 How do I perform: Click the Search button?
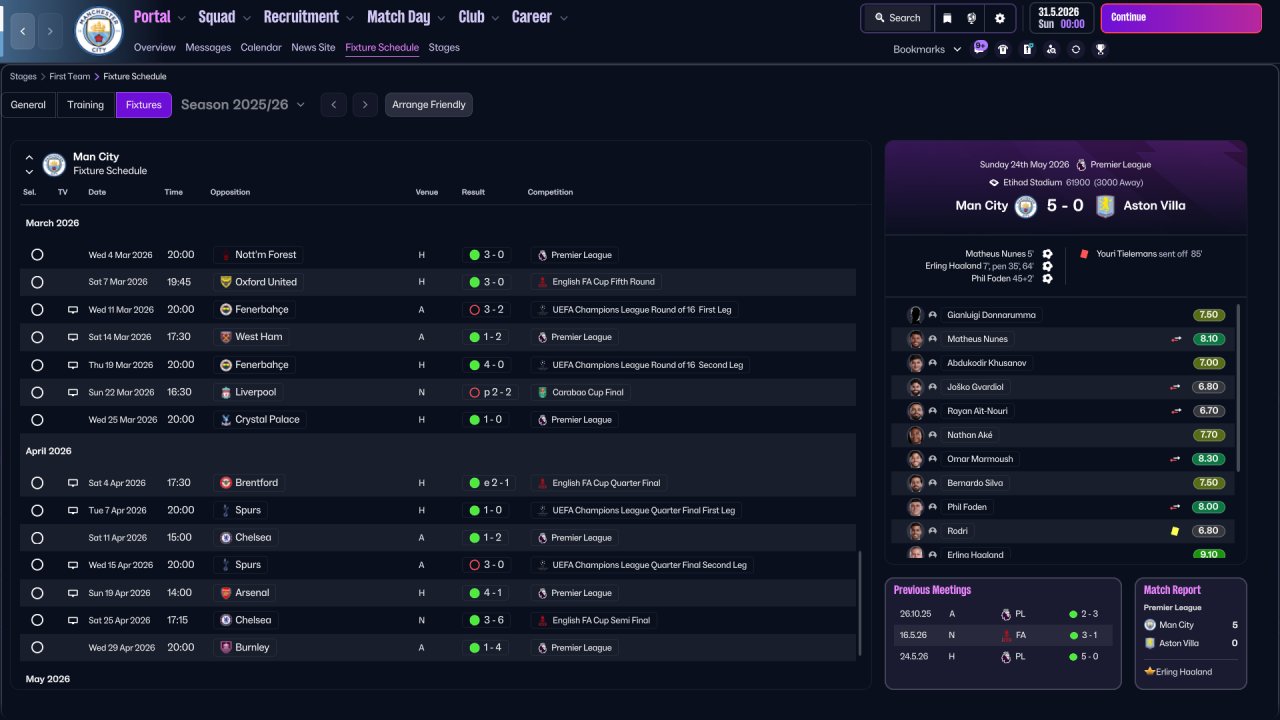pos(897,18)
